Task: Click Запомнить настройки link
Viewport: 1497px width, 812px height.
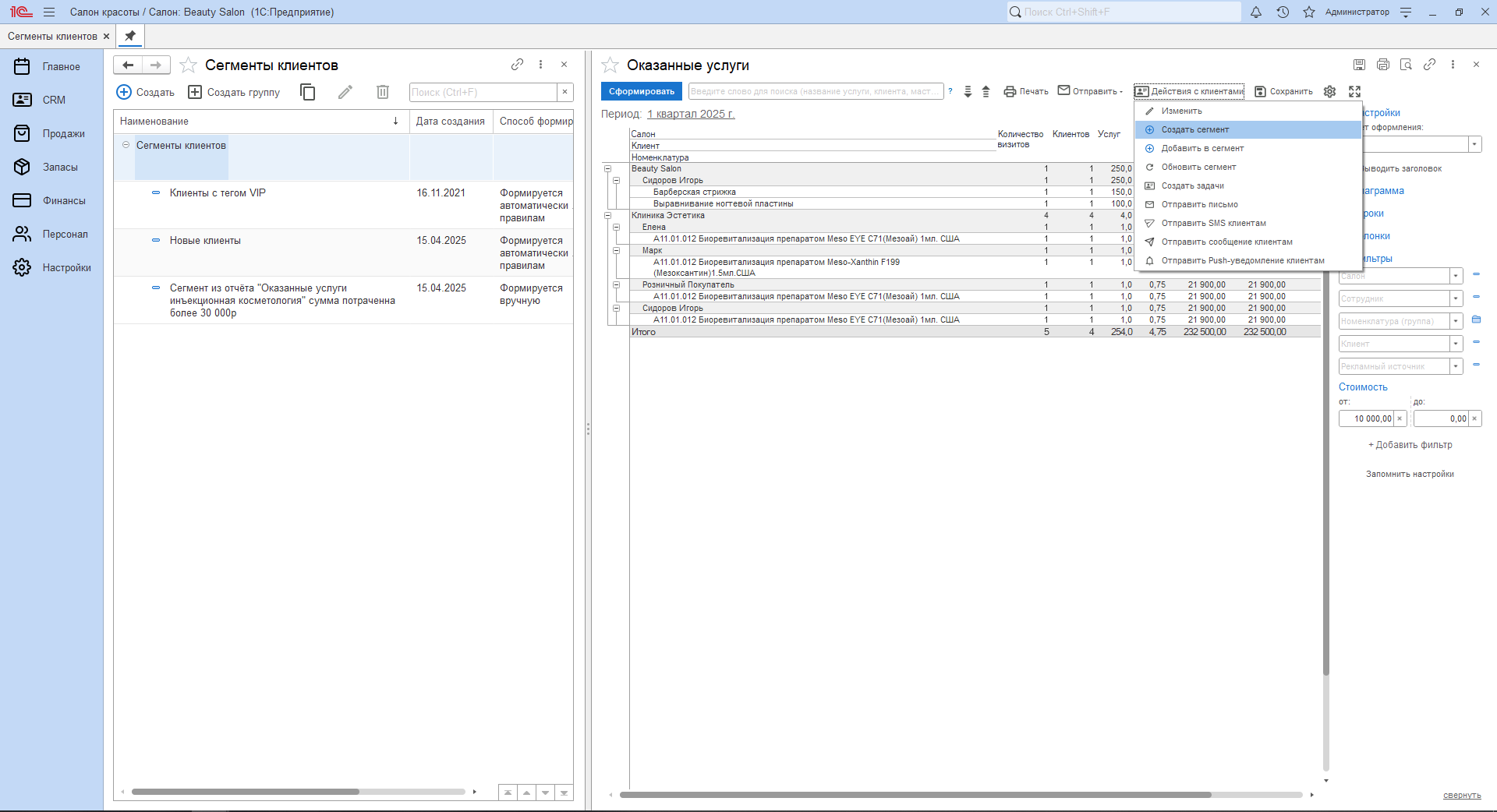Action: tap(1410, 474)
